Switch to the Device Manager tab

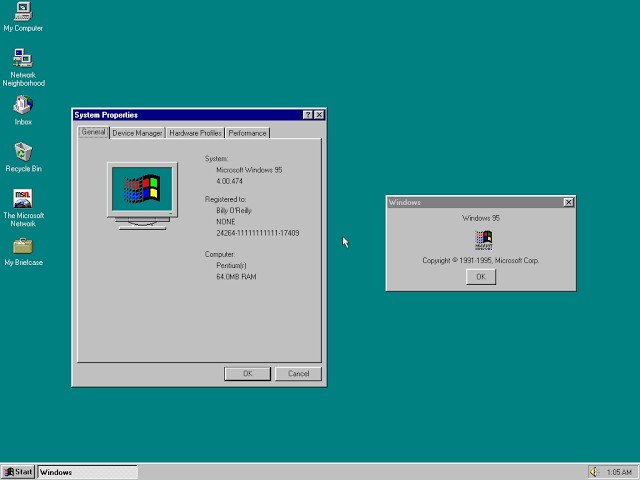tap(137, 133)
